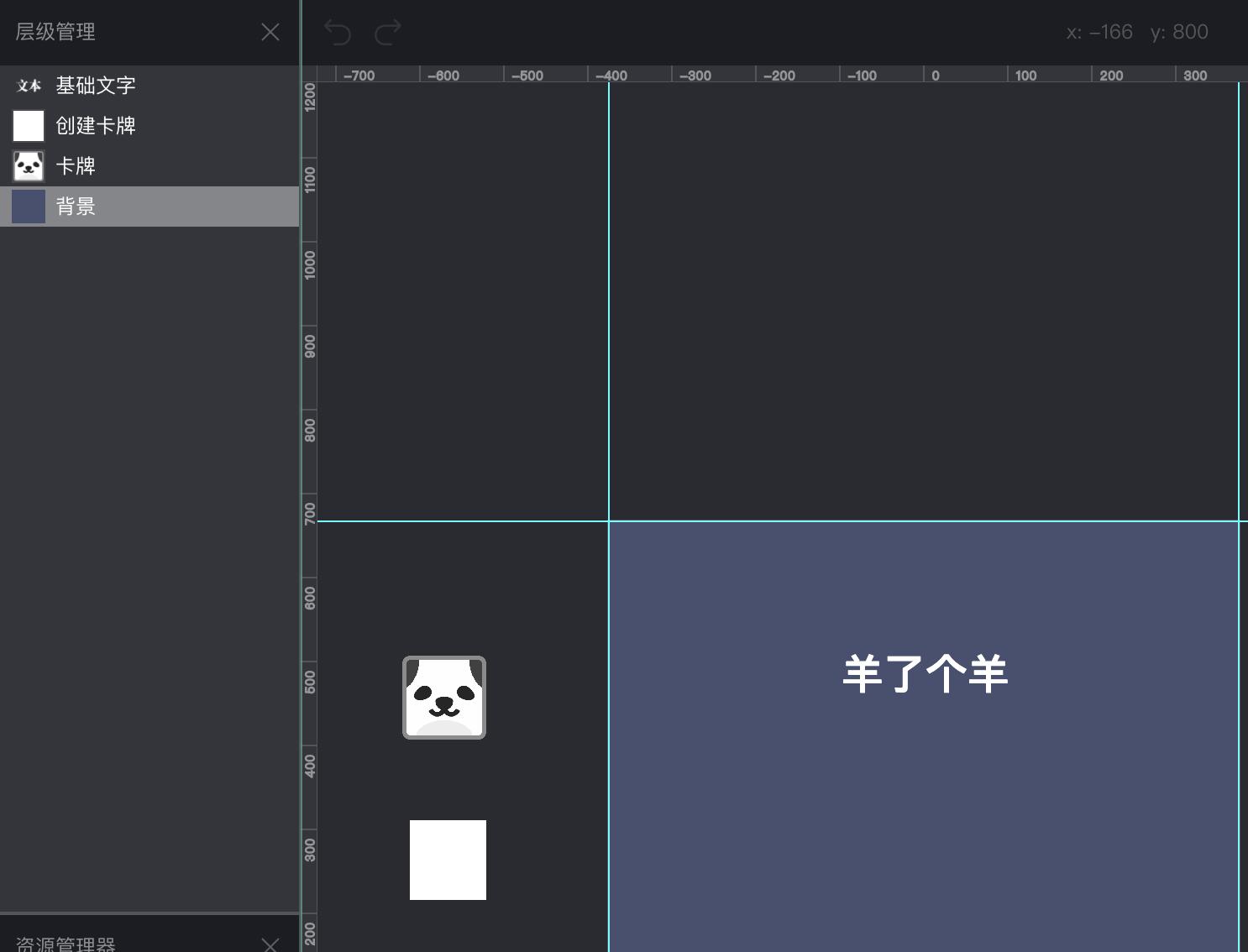
Task: Select the 卡牌 layer row
Action: [149, 166]
